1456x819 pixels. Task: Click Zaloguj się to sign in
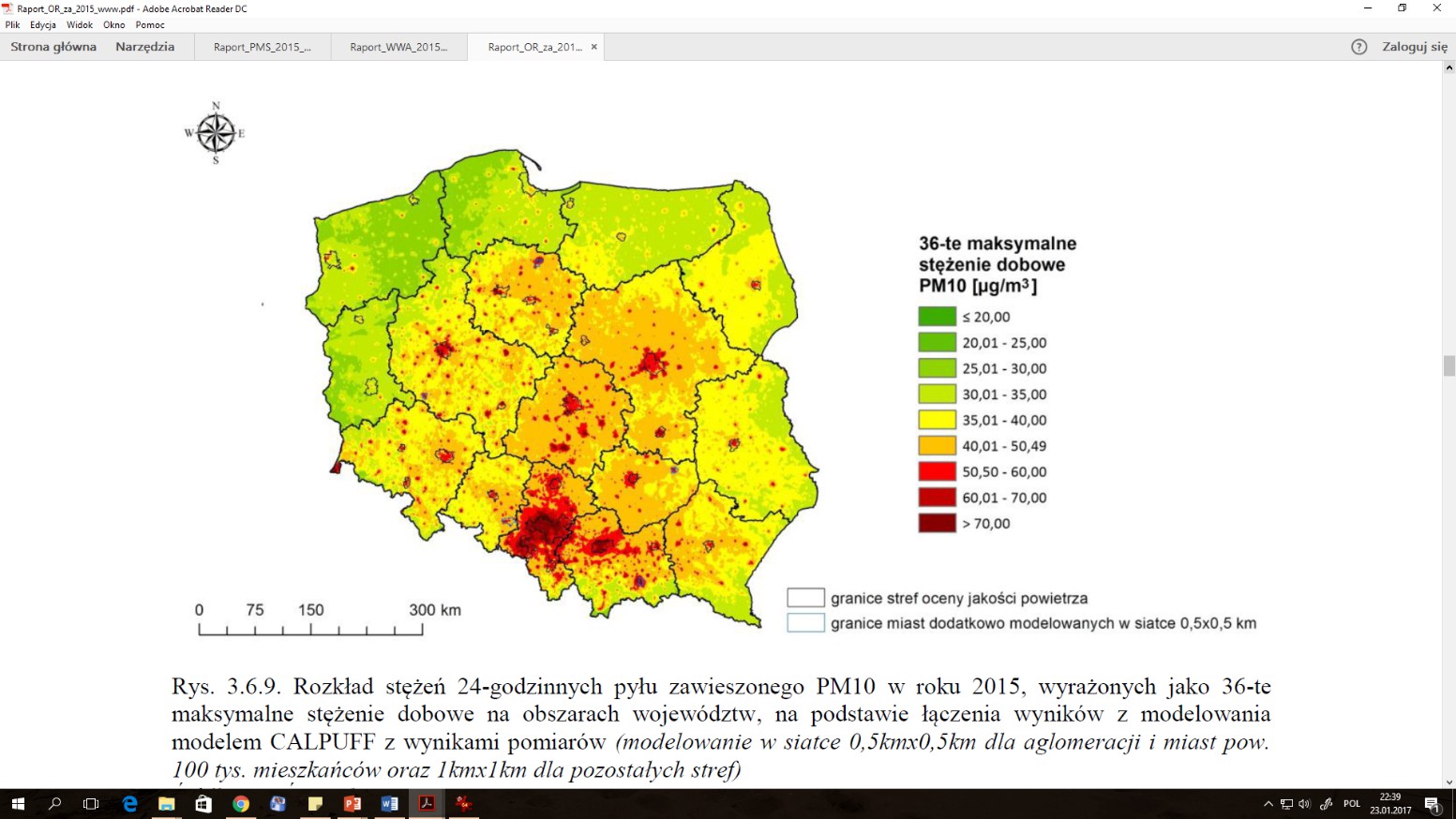(1415, 47)
